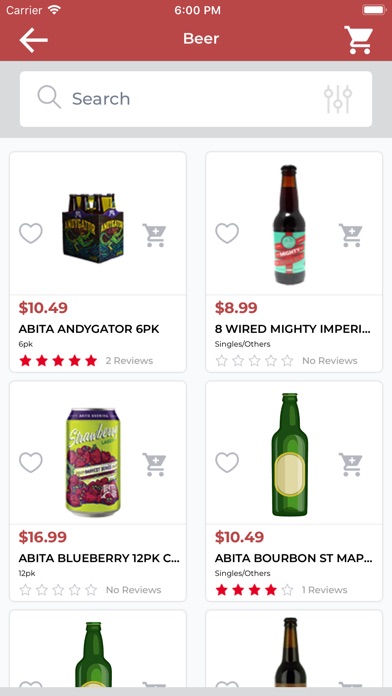Add Abita Bourbon St Maple to cart
The width and height of the screenshot is (392, 696).
pos(351,464)
